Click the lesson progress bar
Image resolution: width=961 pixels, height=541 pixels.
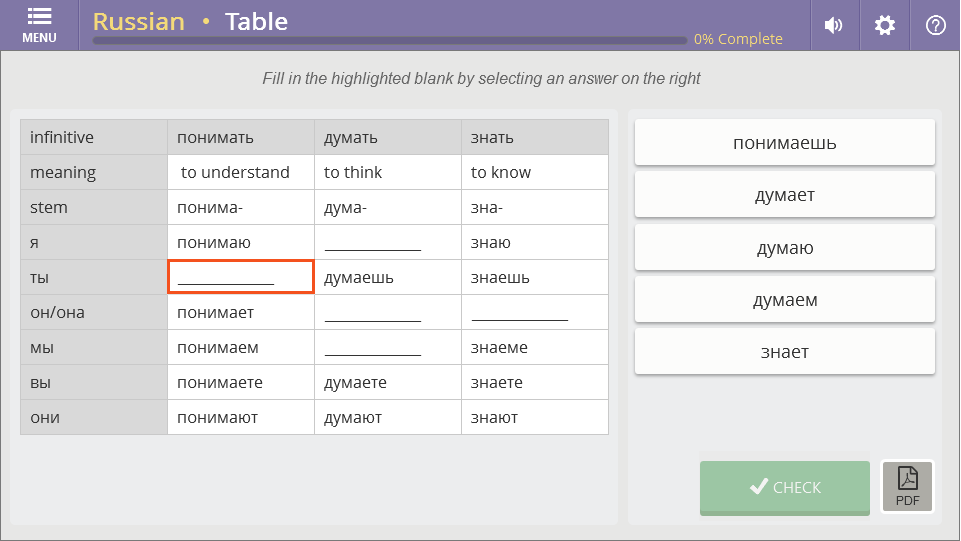point(390,41)
